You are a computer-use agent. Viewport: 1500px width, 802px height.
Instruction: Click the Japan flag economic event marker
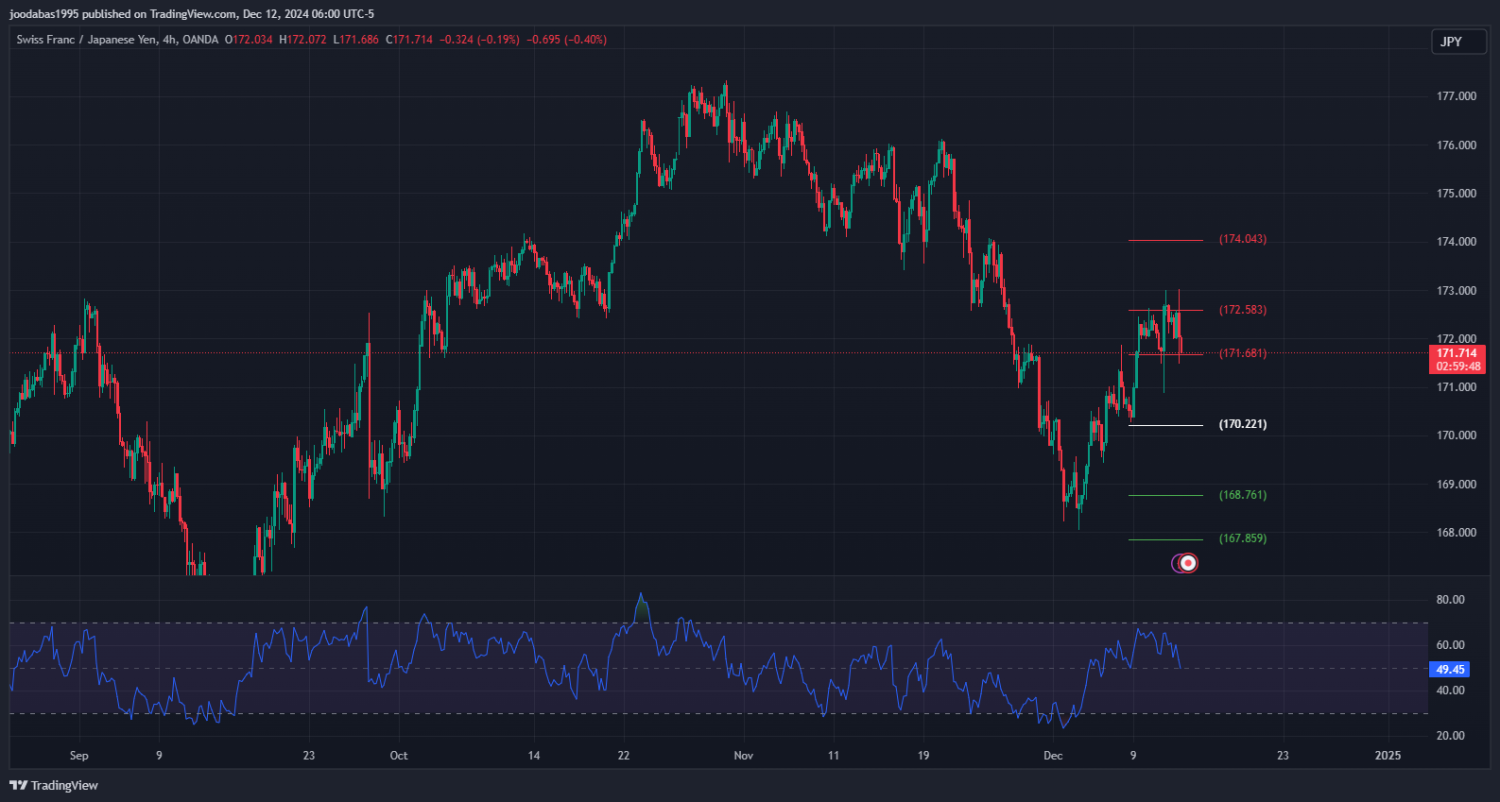(1188, 563)
